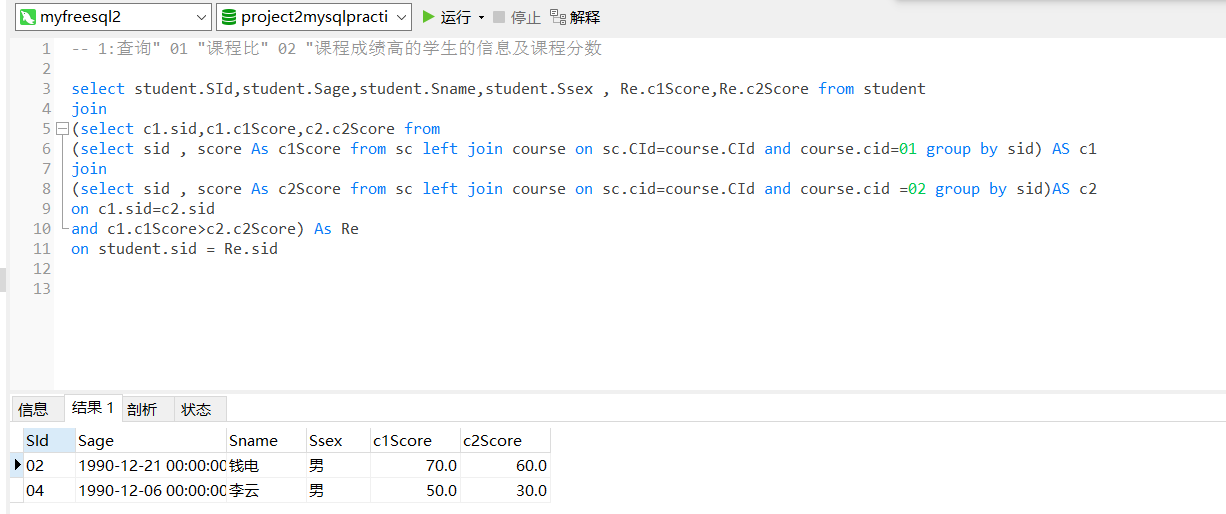Click the 'select' keyword on line 3
1226x514 pixels.
click(98, 89)
